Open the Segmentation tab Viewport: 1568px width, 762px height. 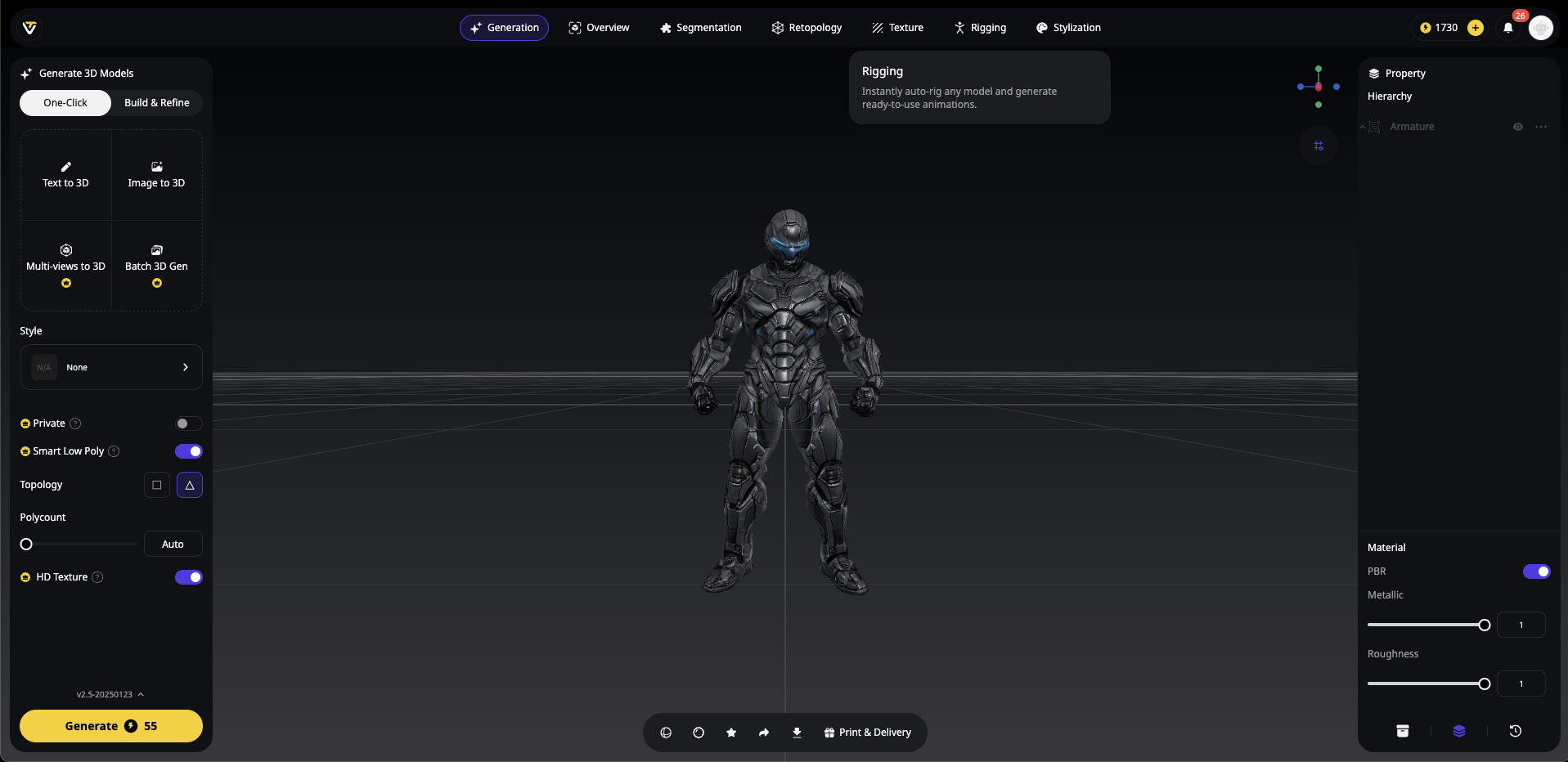(700, 28)
